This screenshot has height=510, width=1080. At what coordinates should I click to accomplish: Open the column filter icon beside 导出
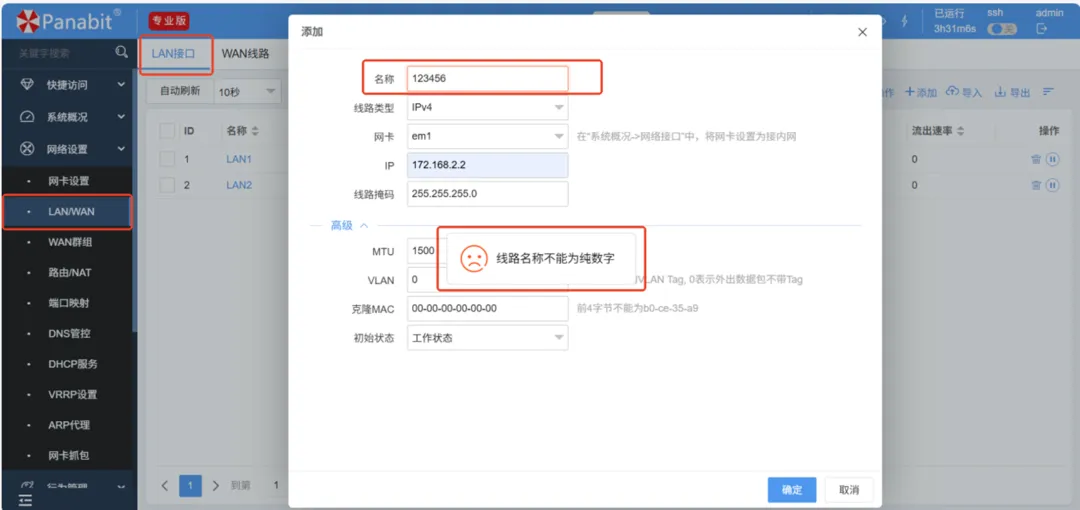(1049, 92)
